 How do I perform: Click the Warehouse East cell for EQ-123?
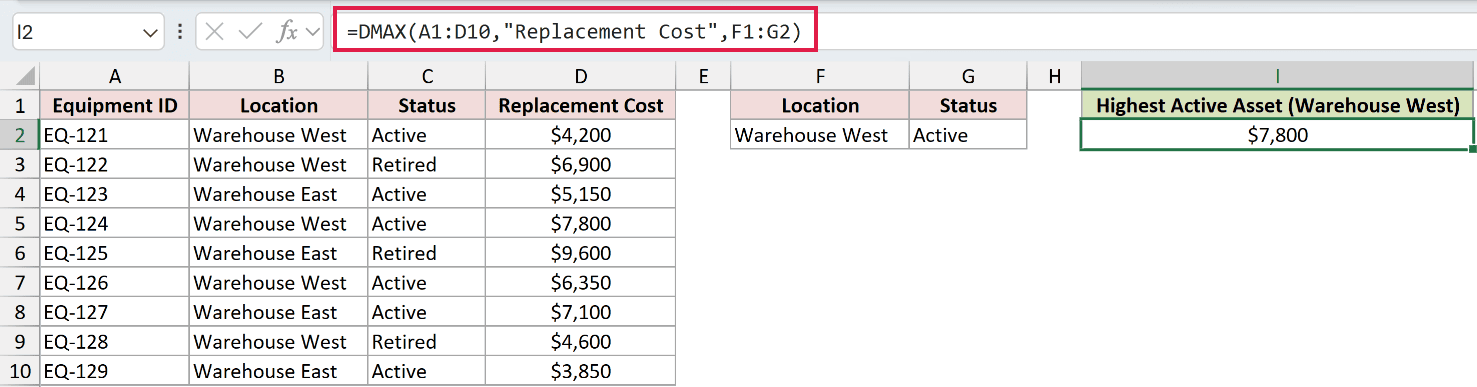point(279,194)
